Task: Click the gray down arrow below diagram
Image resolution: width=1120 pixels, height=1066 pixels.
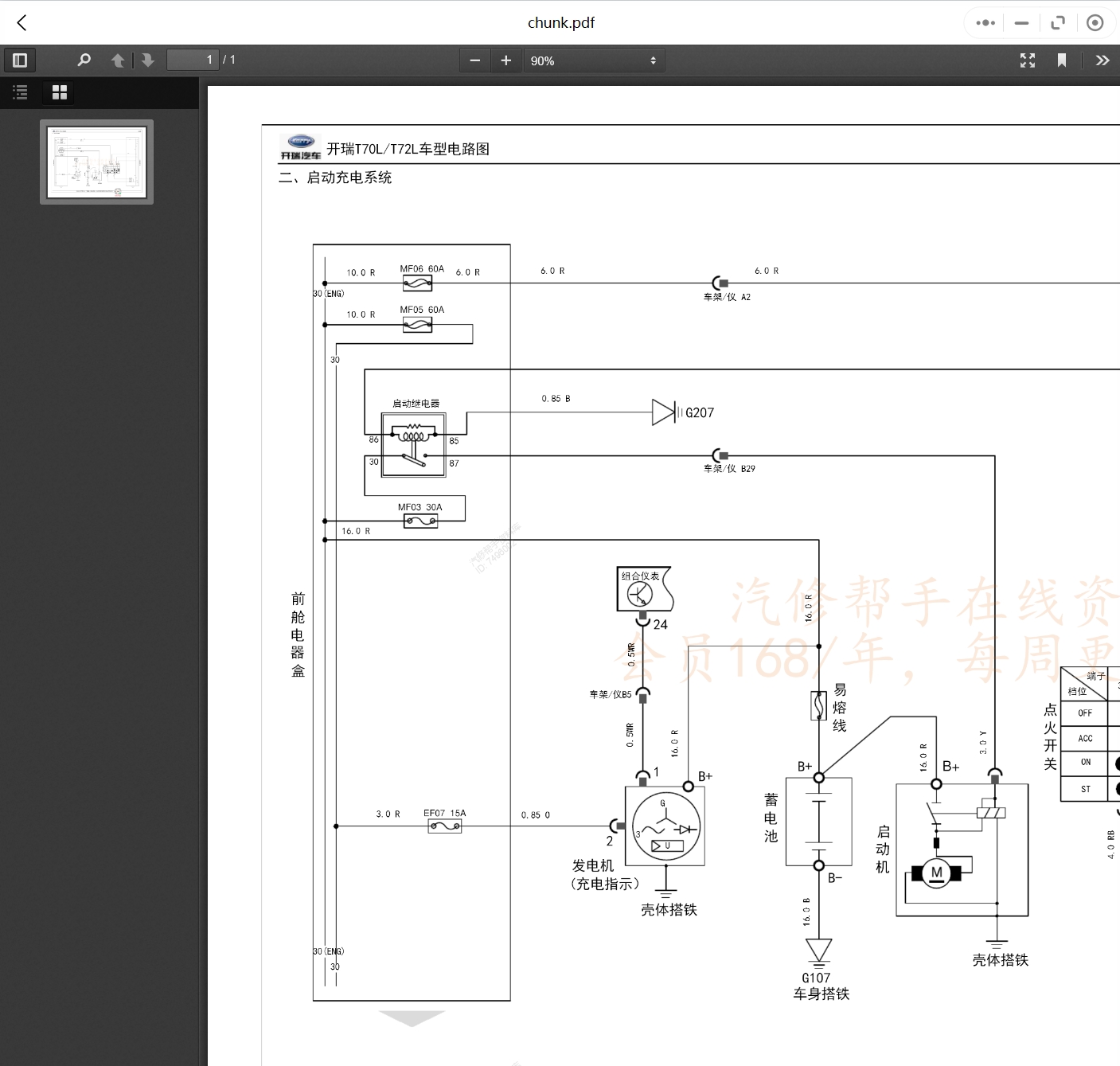Action: 412,1018
